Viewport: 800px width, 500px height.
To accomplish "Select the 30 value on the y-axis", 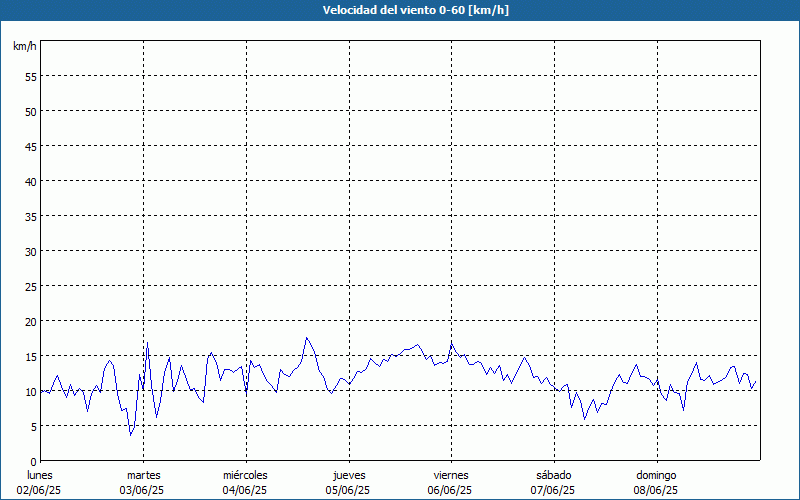I will tap(31, 252).
